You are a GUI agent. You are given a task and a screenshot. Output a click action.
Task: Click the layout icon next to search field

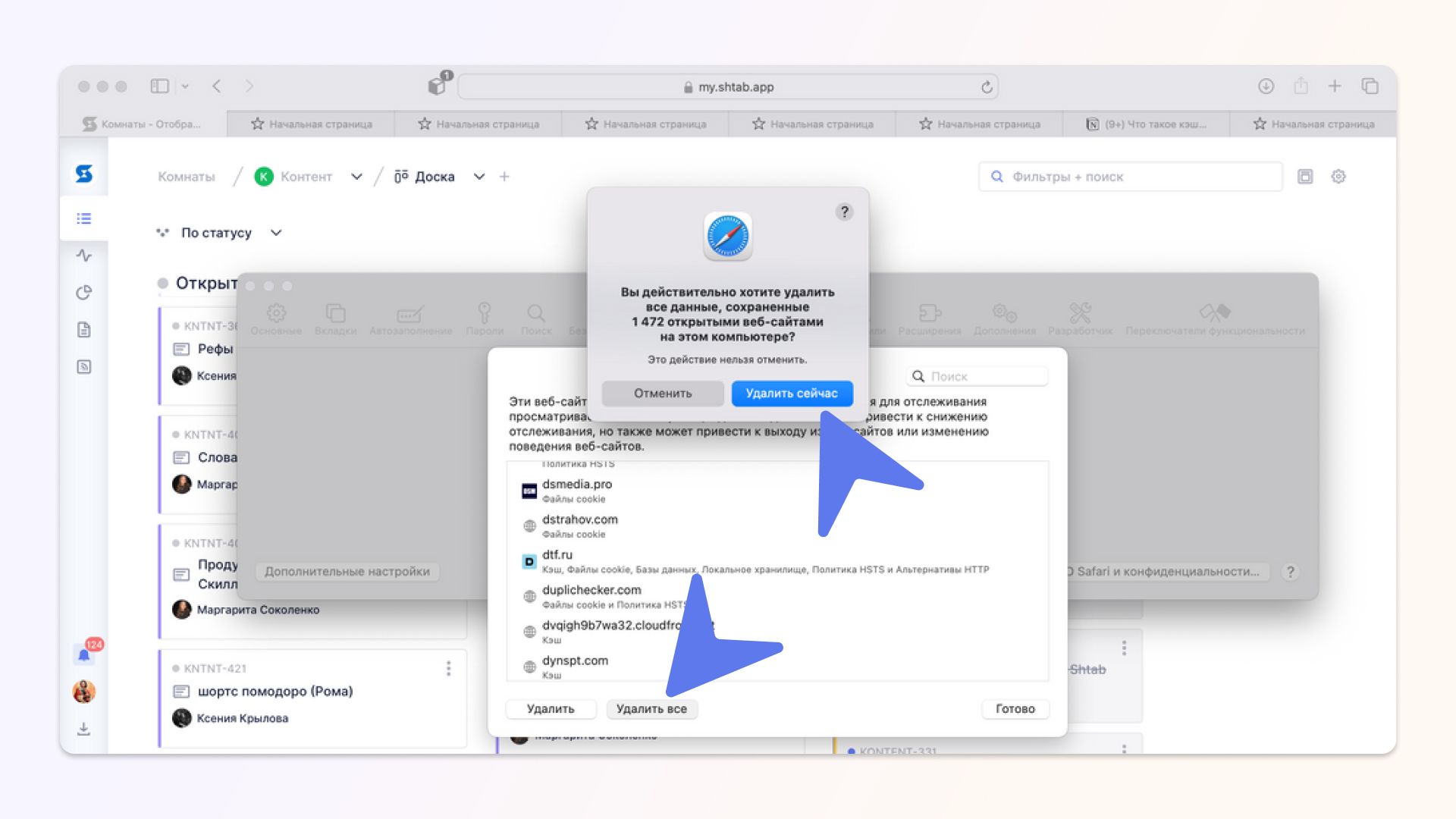coord(1305,177)
